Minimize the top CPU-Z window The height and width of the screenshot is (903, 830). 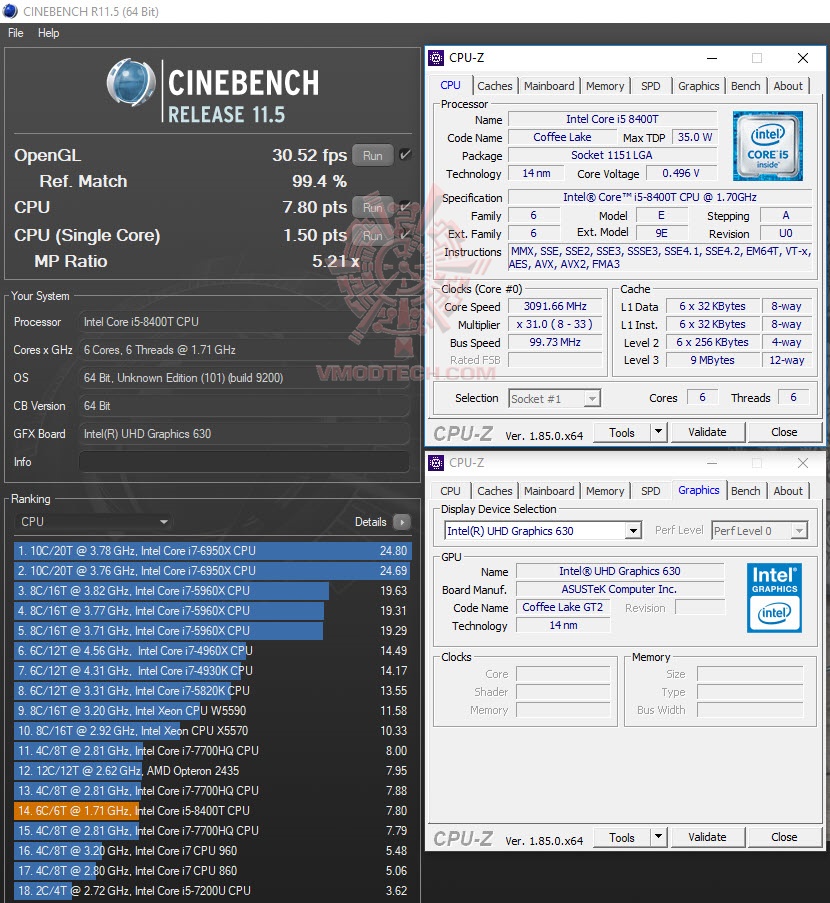(712, 58)
